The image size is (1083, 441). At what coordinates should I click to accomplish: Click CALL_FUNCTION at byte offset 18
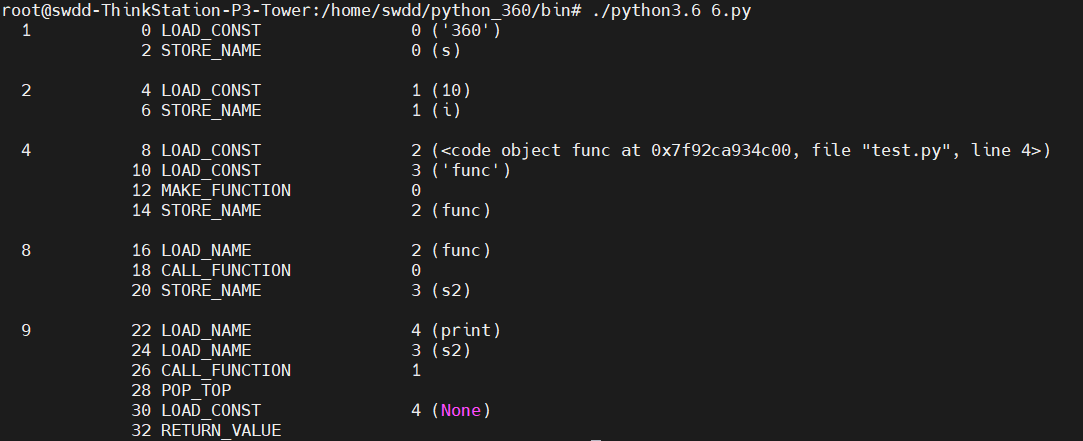[x=226, y=270]
